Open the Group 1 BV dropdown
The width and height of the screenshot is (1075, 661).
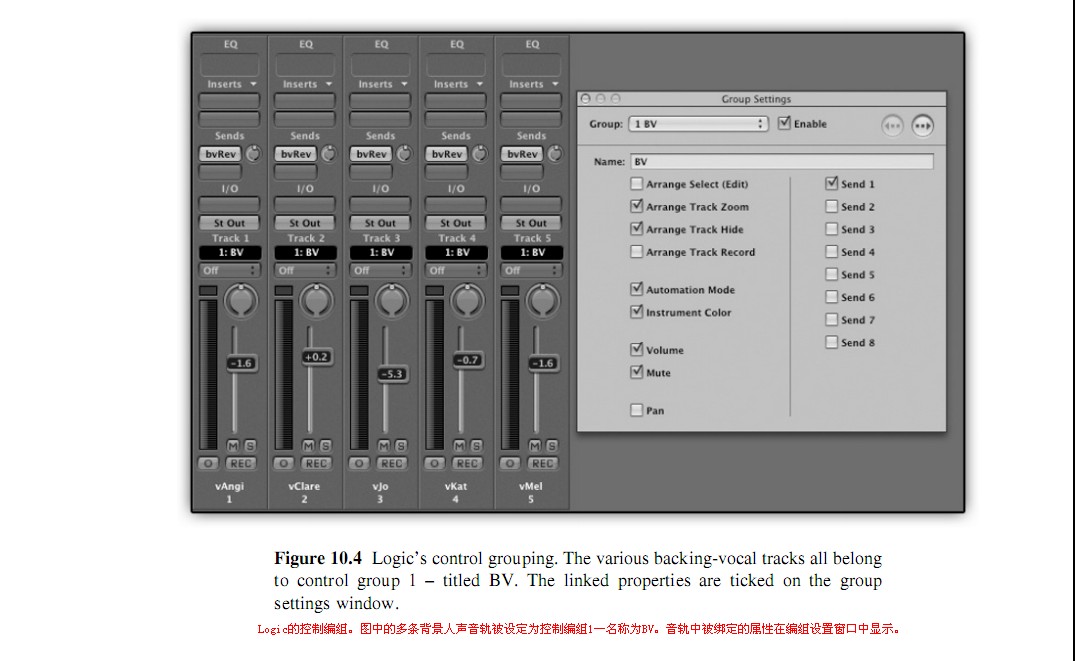coord(698,124)
